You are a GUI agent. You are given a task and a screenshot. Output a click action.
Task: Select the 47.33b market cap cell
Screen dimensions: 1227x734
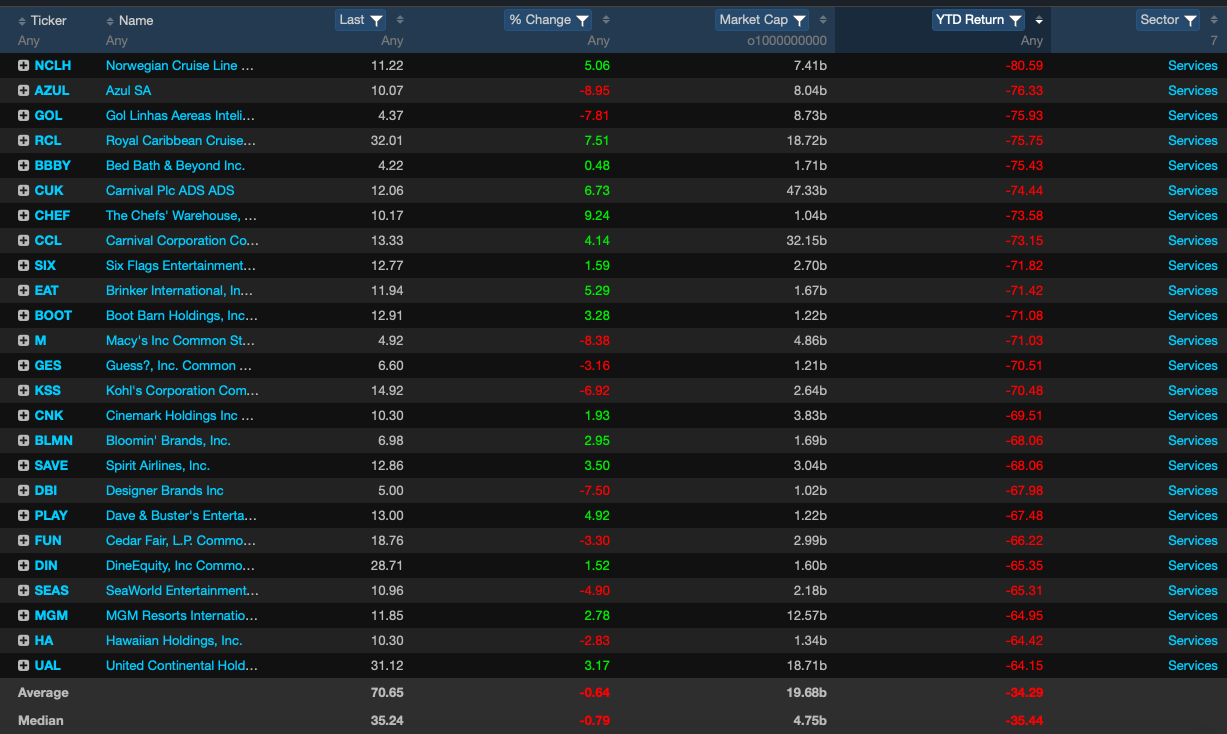click(x=806, y=190)
